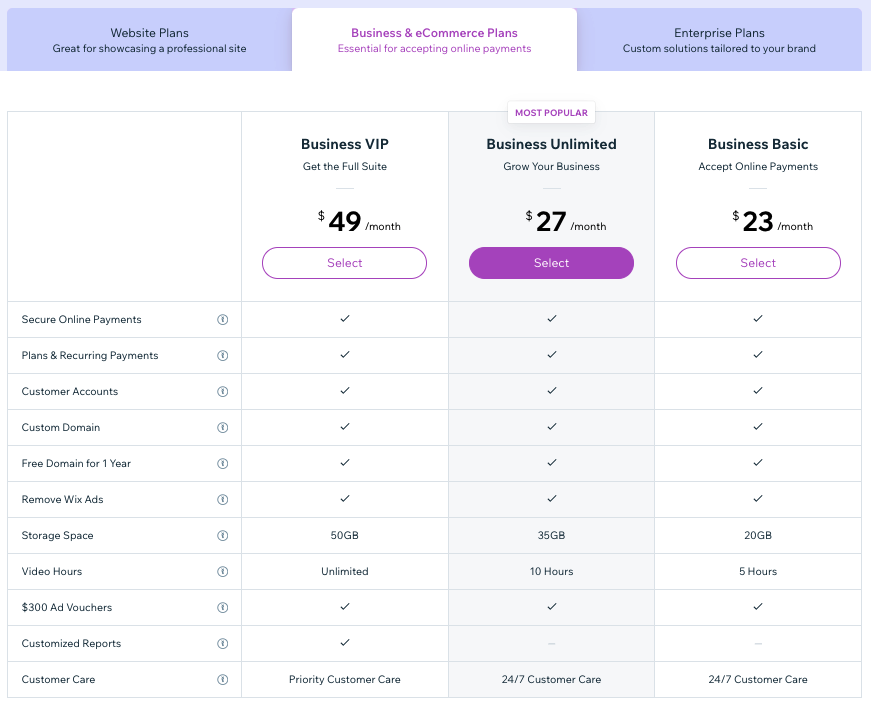Select the Business VIP plan
The height and width of the screenshot is (706, 871).
pyautogui.click(x=344, y=263)
